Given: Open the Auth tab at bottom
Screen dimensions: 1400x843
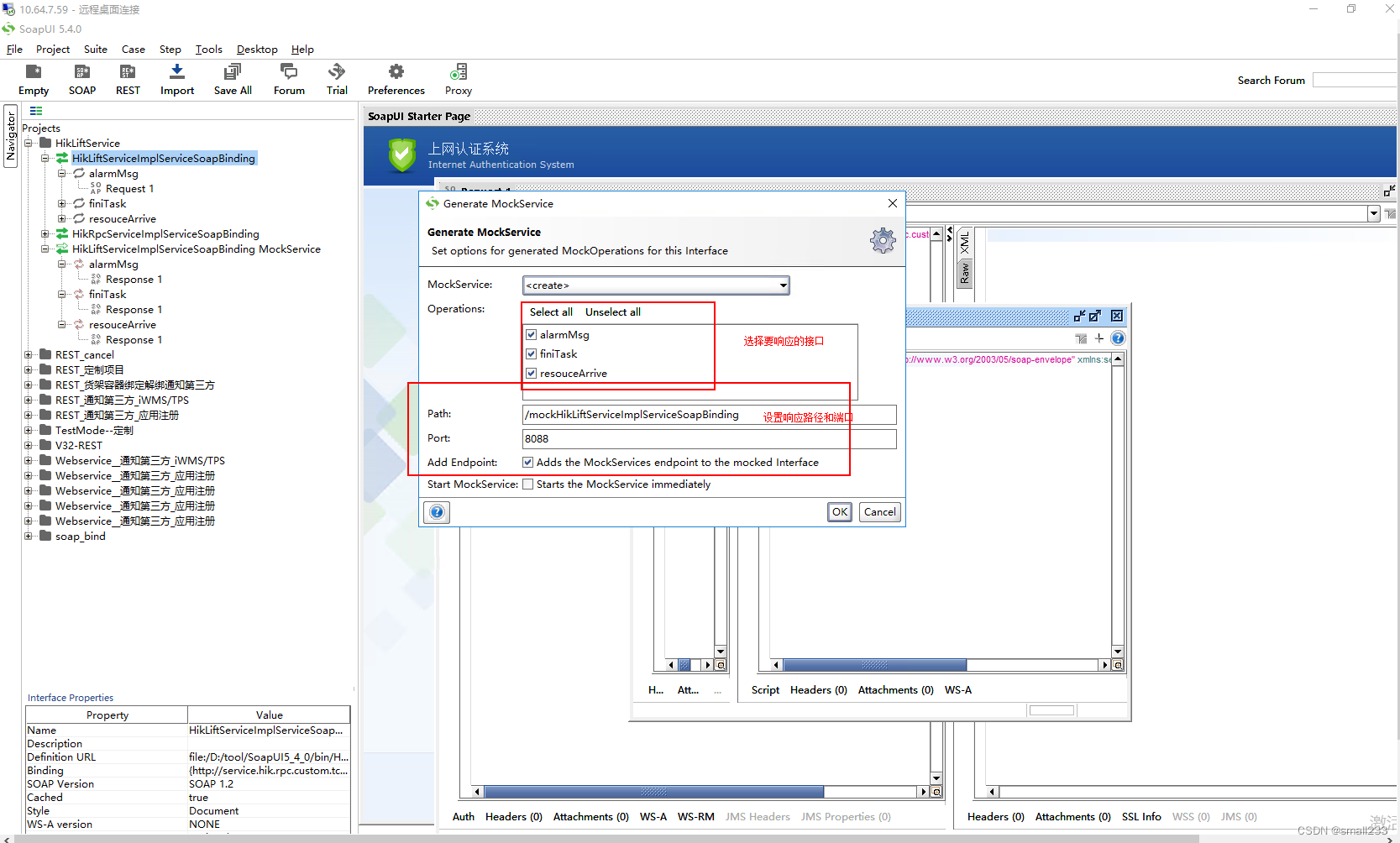Looking at the screenshot, I should (464, 817).
